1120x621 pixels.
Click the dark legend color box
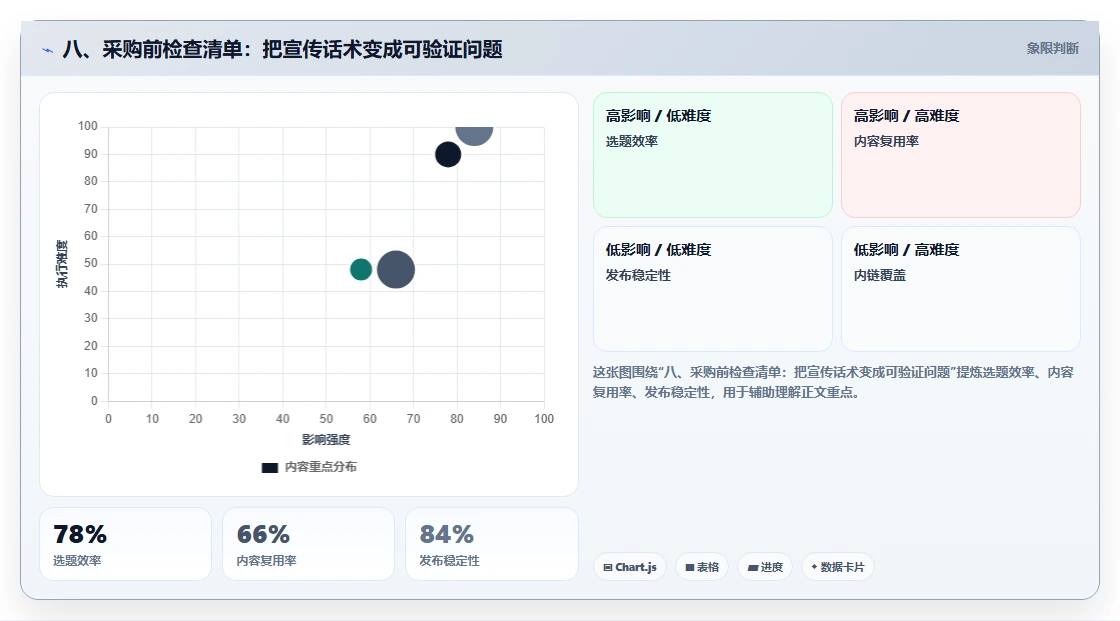point(270,468)
